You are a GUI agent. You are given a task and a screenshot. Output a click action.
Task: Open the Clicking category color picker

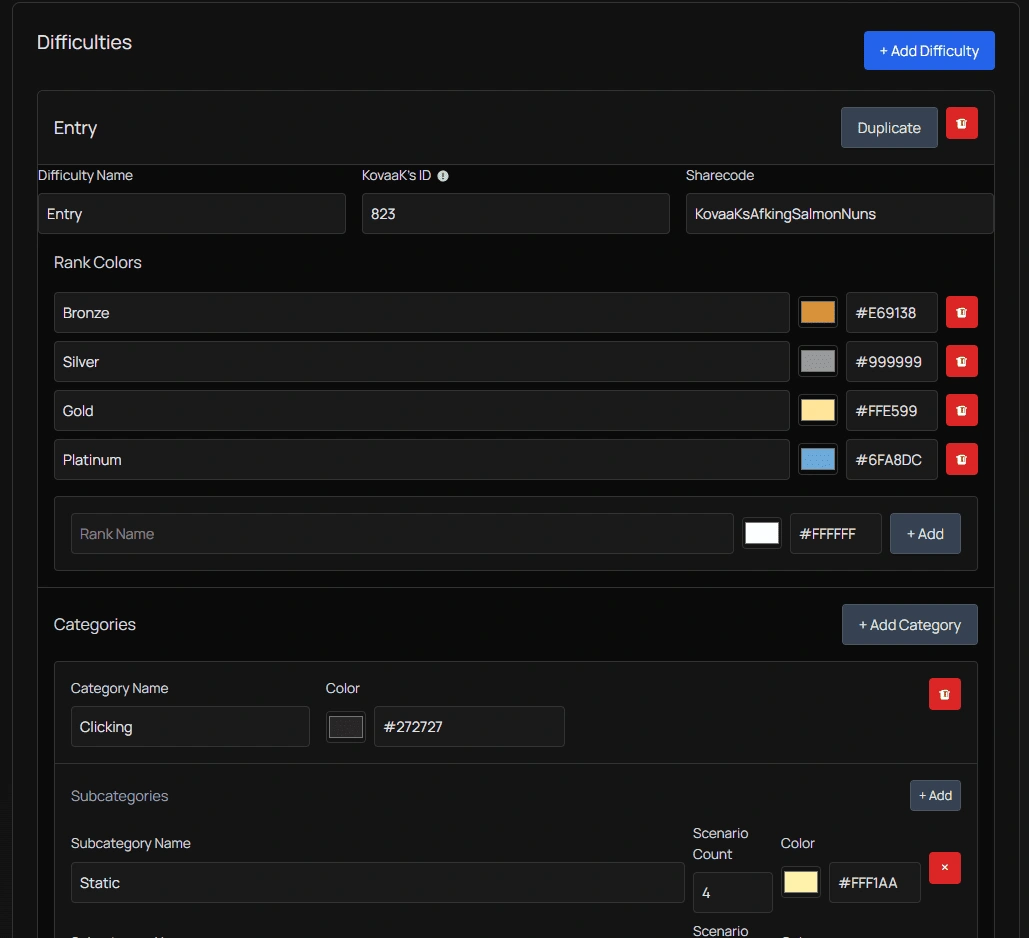345,726
